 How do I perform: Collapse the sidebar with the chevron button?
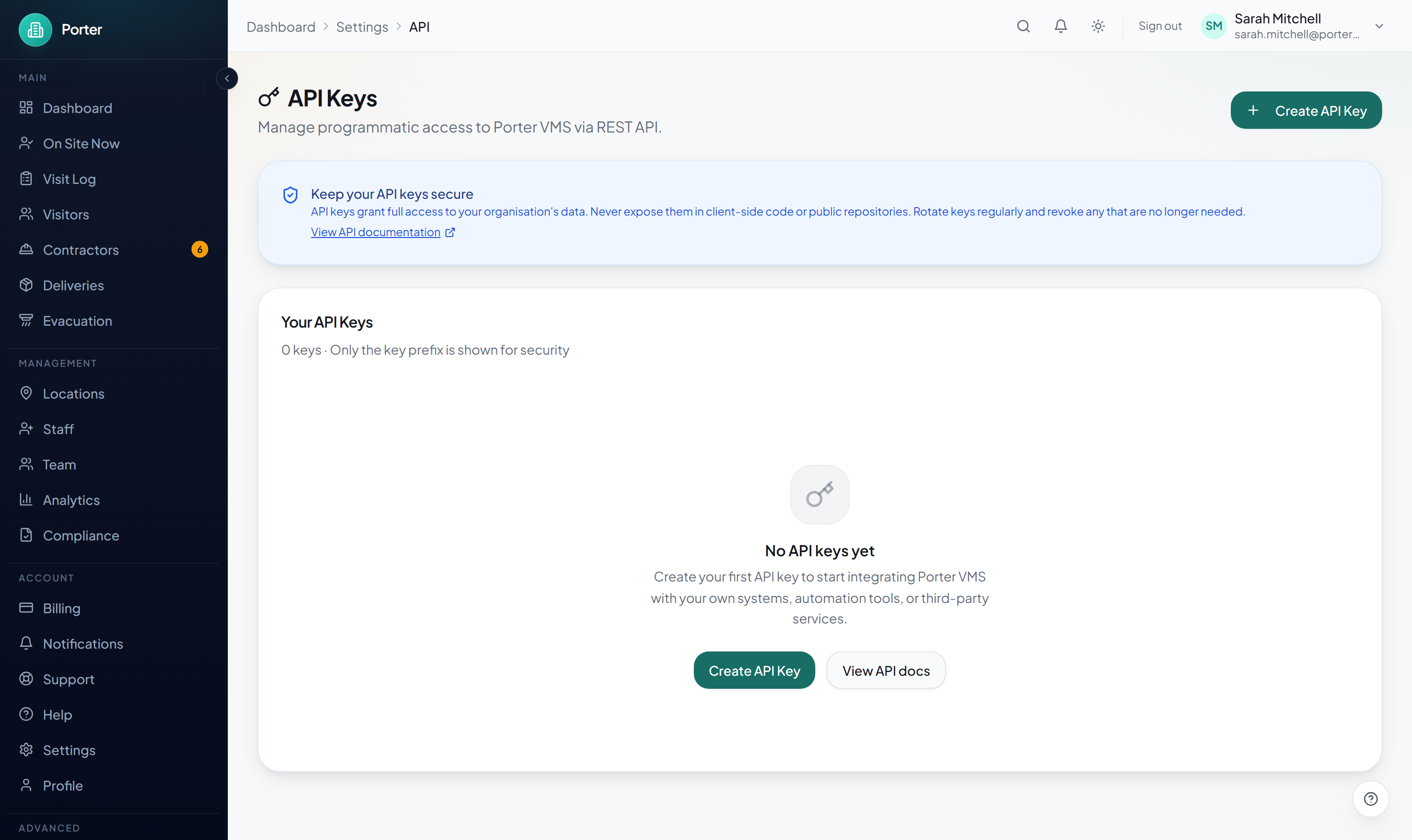pos(227,79)
